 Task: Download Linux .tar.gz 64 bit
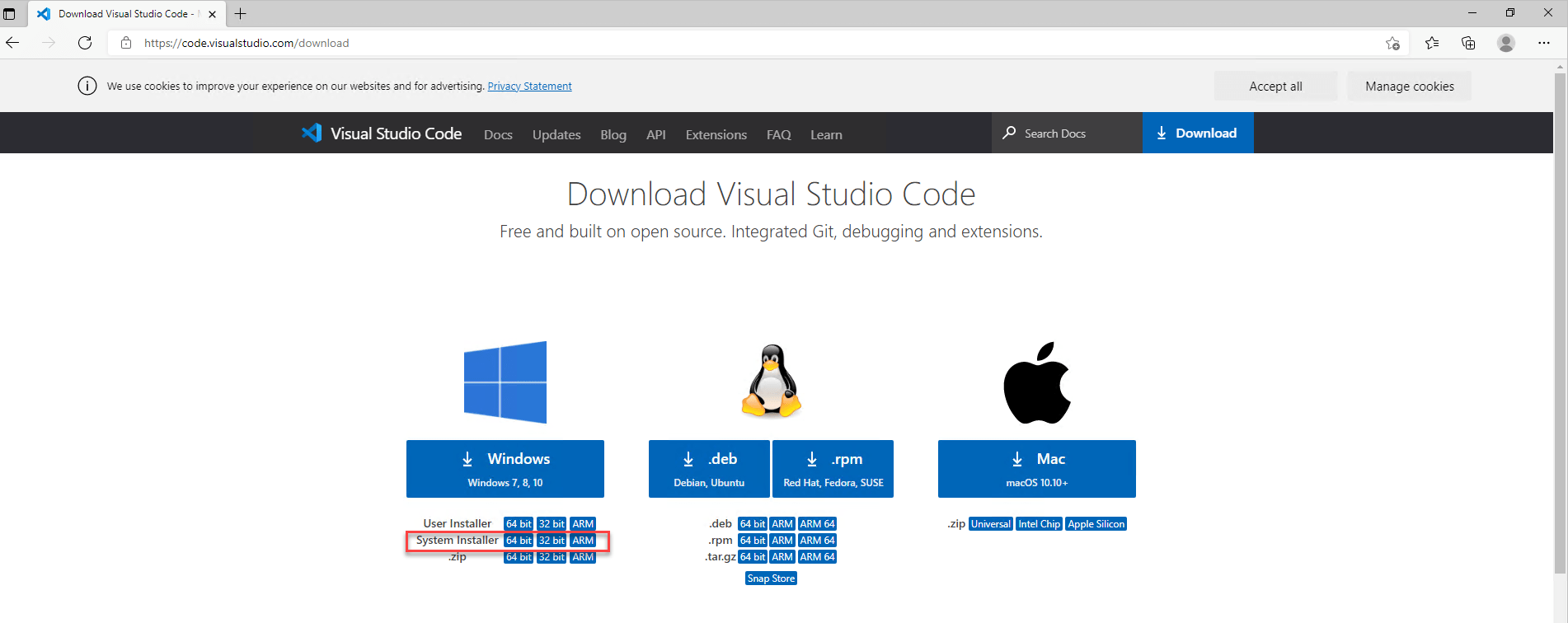click(753, 557)
